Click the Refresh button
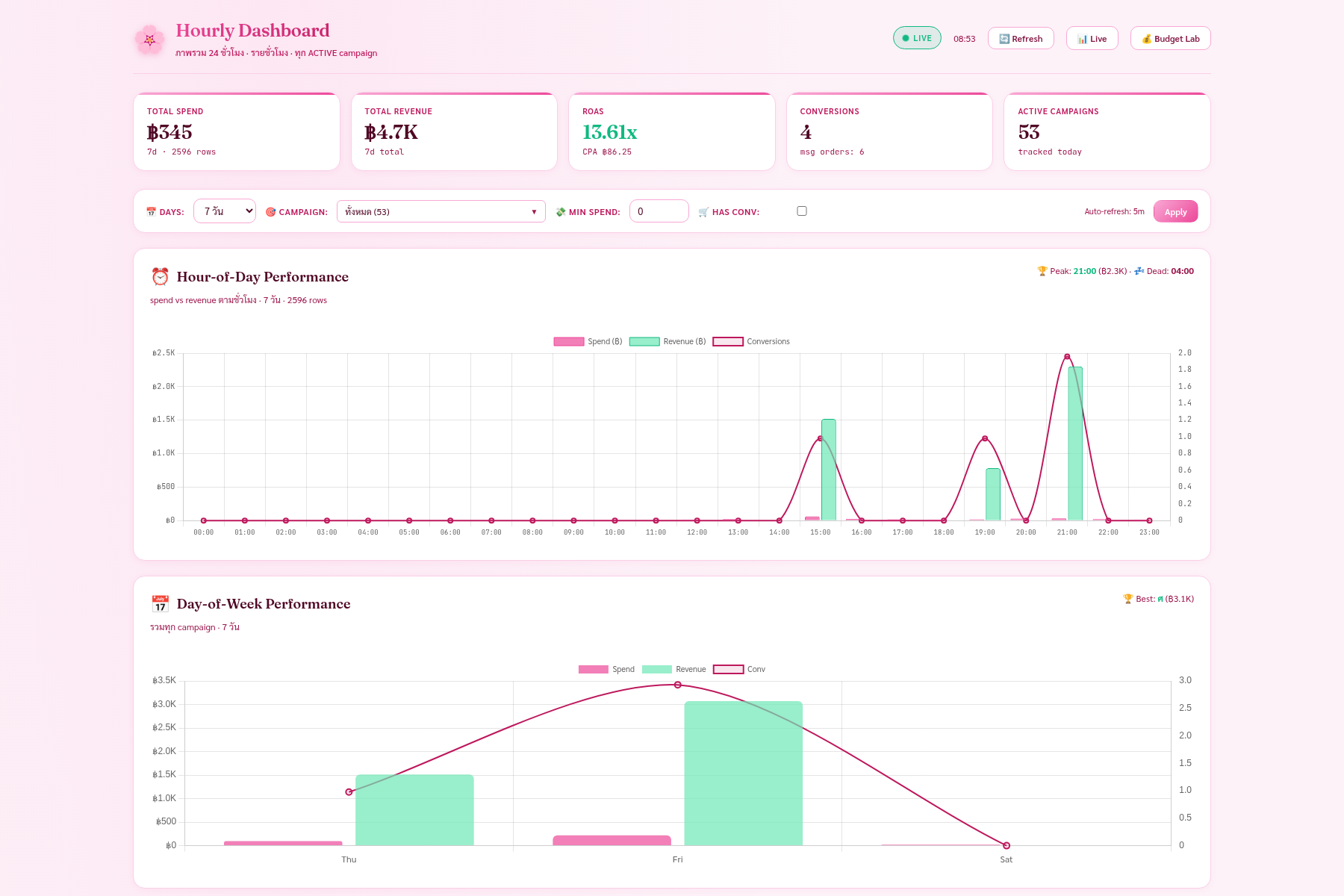Viewport: 1344px width, 896px height. tap(1021, 39)
